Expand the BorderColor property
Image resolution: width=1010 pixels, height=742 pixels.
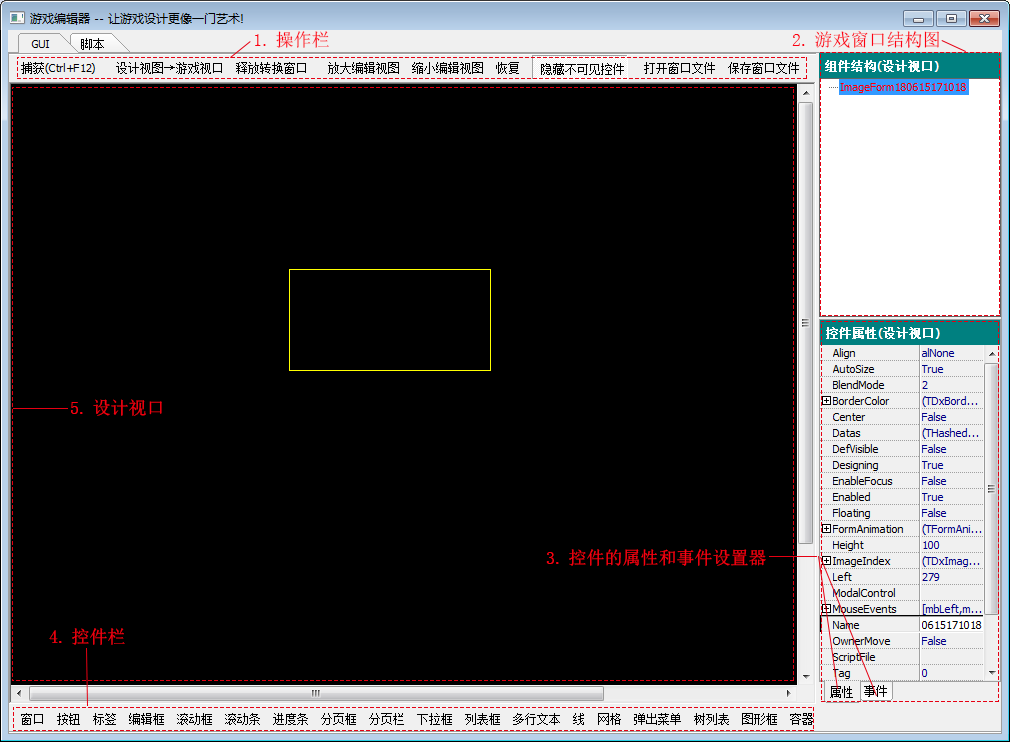826,401
